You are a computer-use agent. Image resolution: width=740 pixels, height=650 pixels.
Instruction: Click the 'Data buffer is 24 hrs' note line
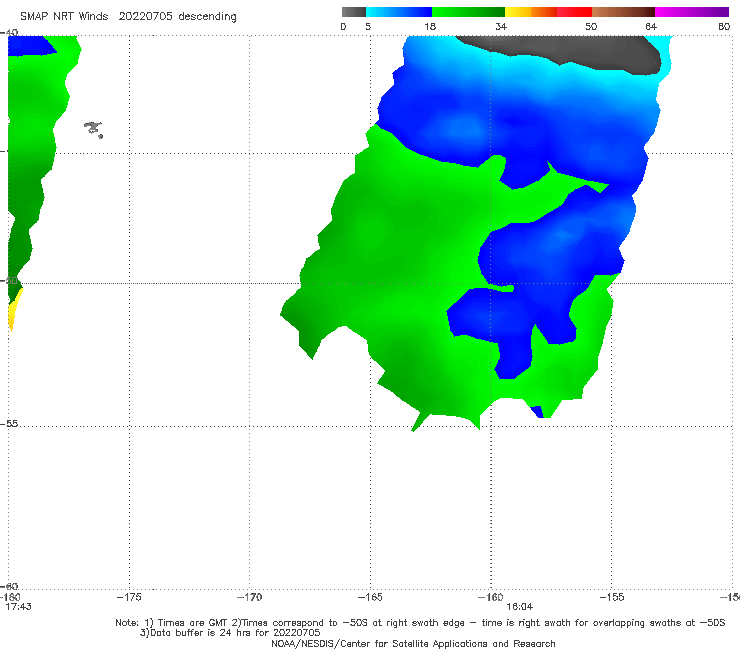[x=230, y=633]
